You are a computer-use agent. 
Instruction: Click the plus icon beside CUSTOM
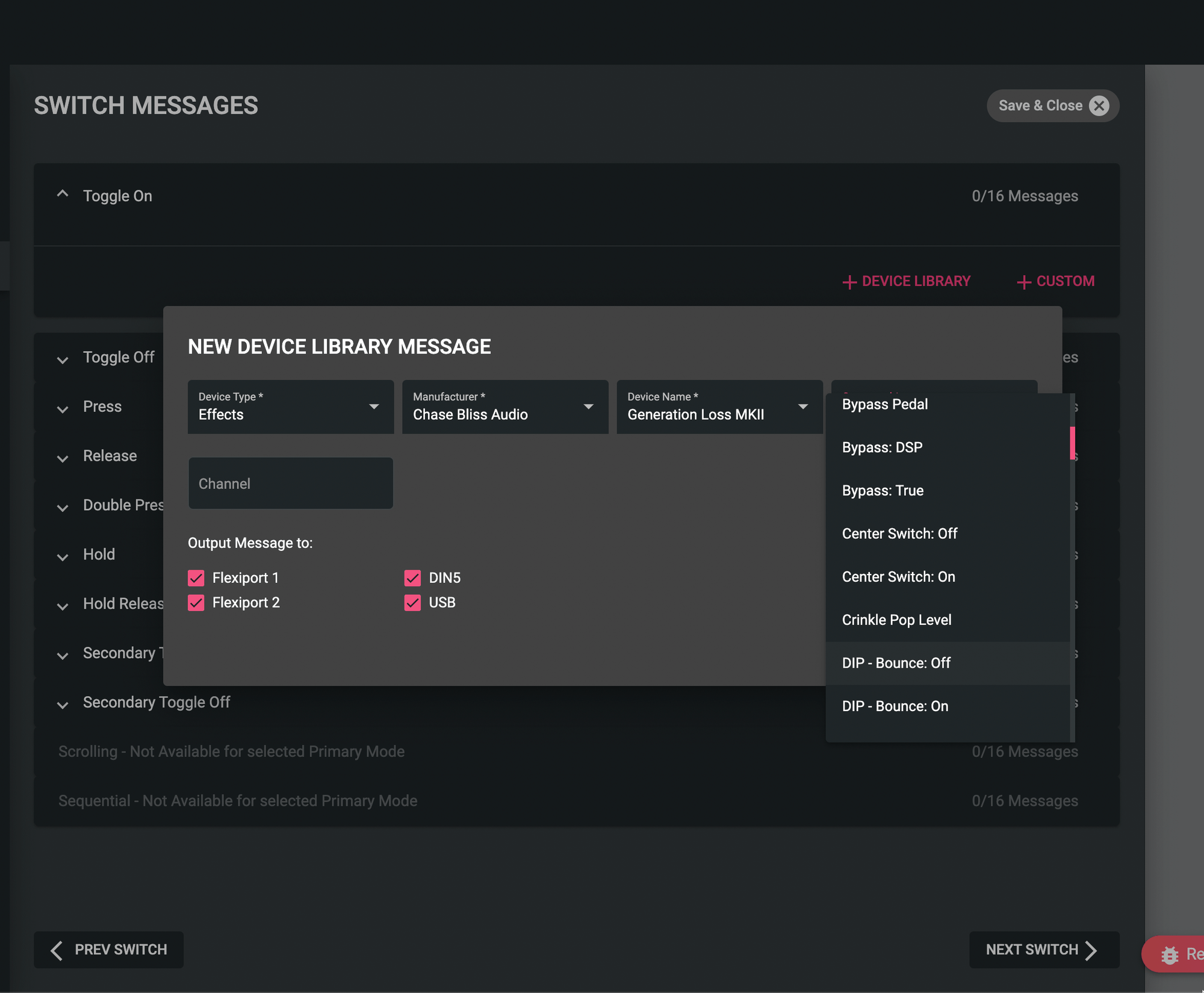coord(1023,282)
